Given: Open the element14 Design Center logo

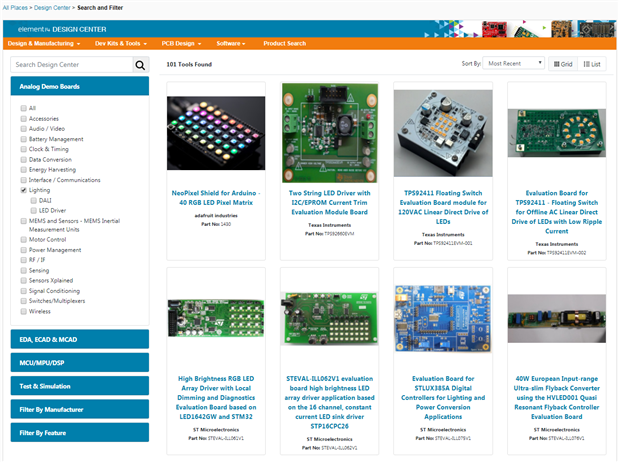Looking at the screenshot, I should click(62, 29).
